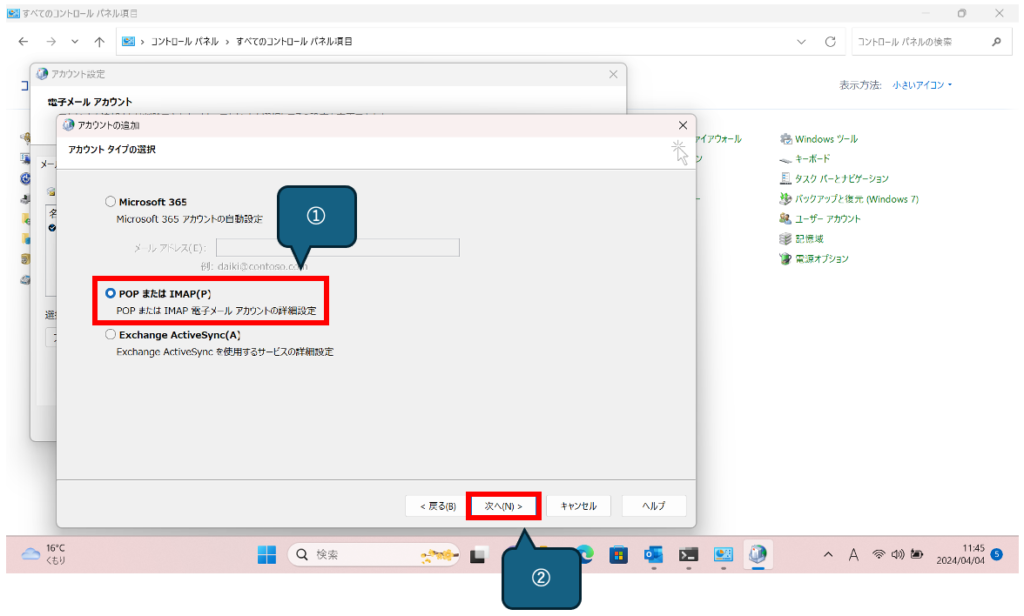This screenshot has height=616, width=1024.
Task: Click the 電源オプション battery icon
Action: point(786,259)
